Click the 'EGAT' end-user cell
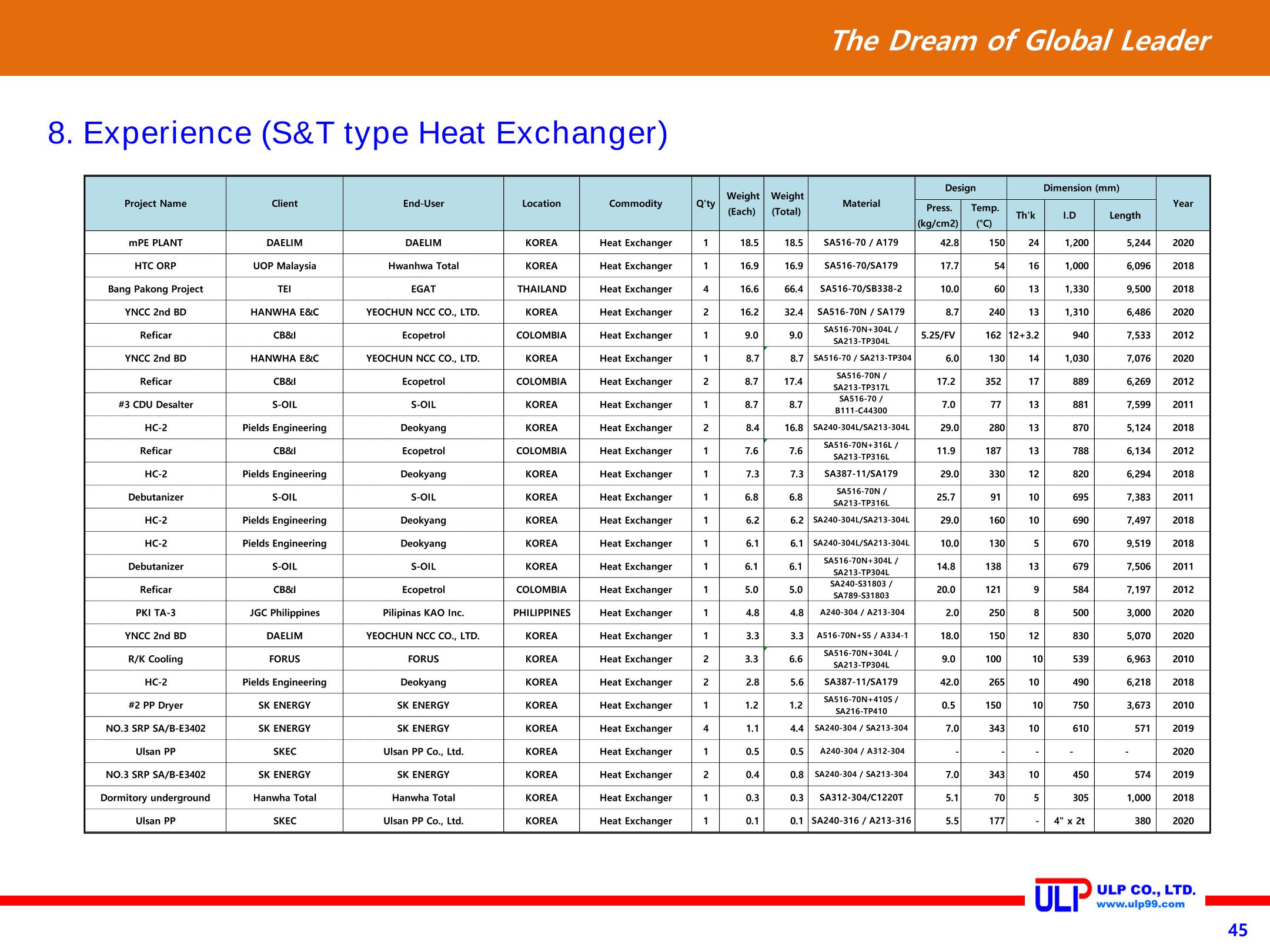Screen dimensions: 1270x952 click(x=423, y=289)
